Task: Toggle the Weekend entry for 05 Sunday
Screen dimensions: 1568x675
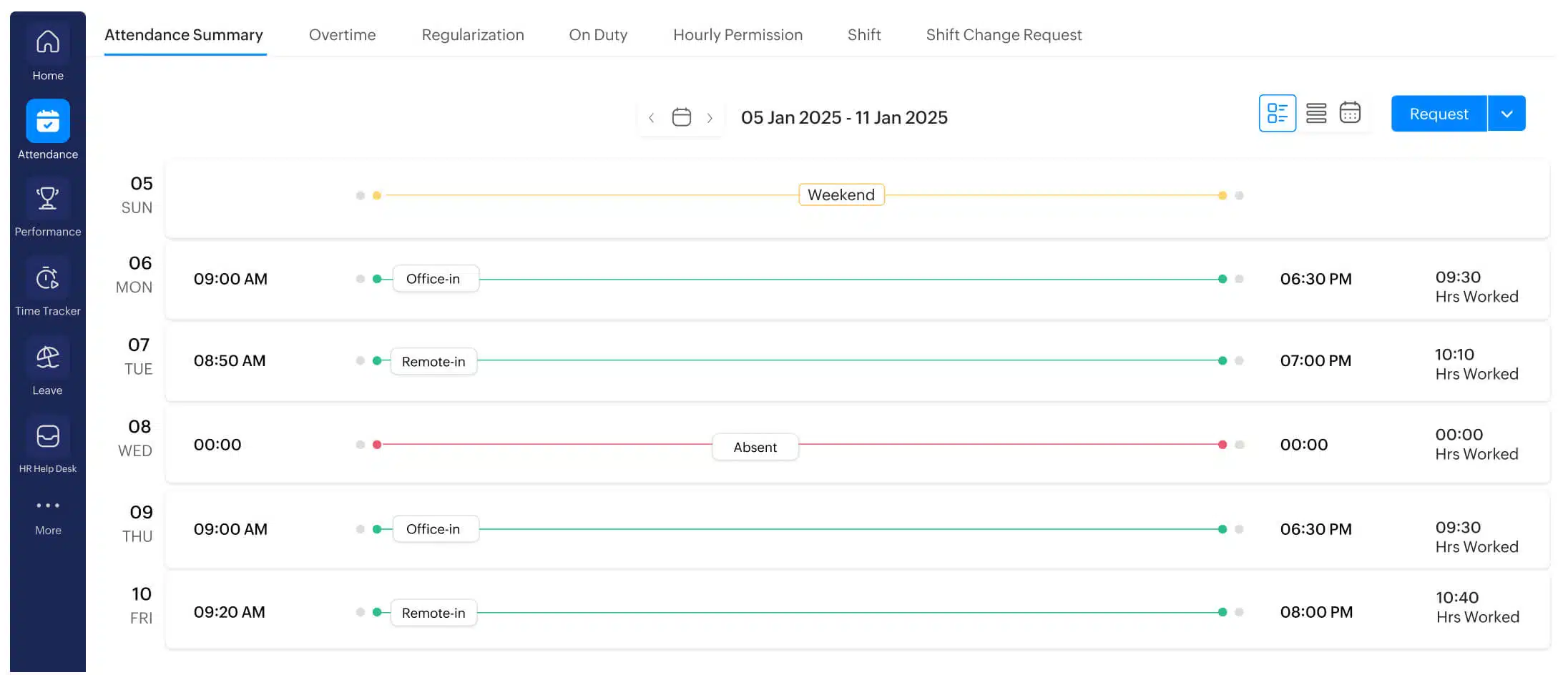Action: click(x=841, y=194)
